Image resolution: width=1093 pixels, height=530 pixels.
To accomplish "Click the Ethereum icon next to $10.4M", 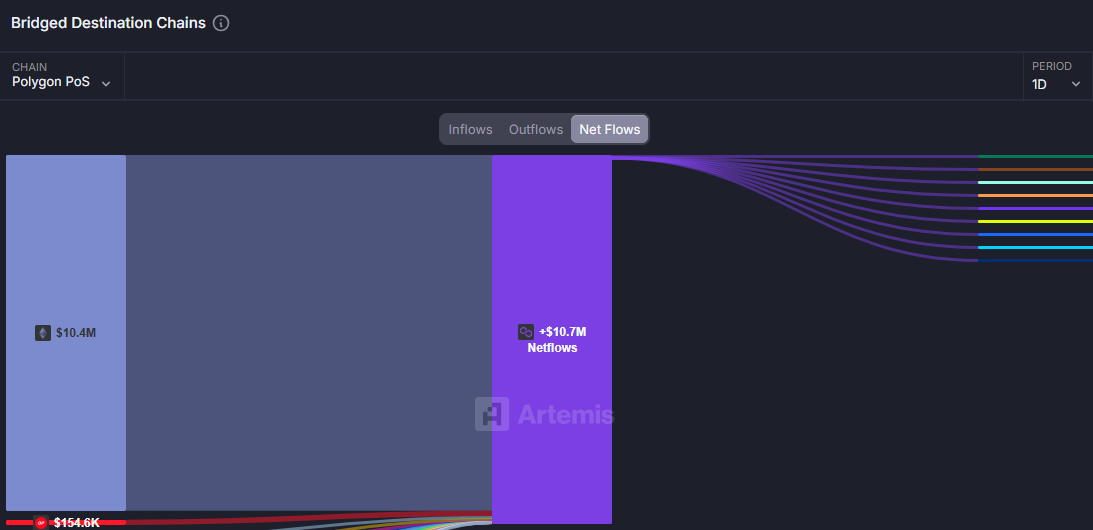I will (43, 333).
